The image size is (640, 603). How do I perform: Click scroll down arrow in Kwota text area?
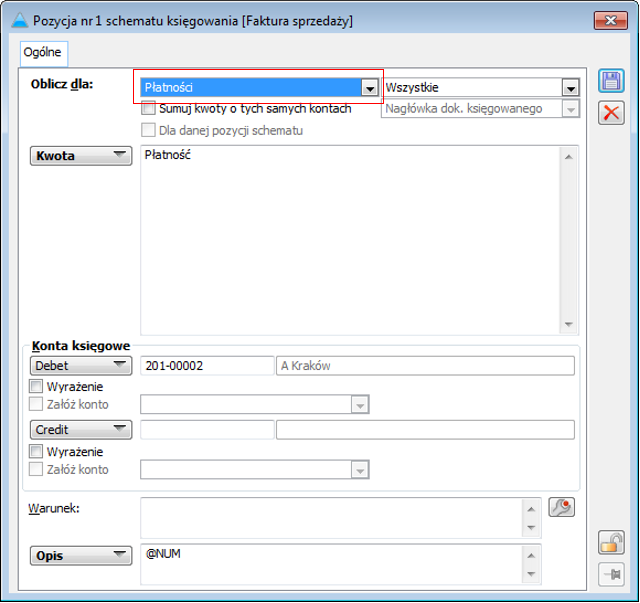click(569, 324)
